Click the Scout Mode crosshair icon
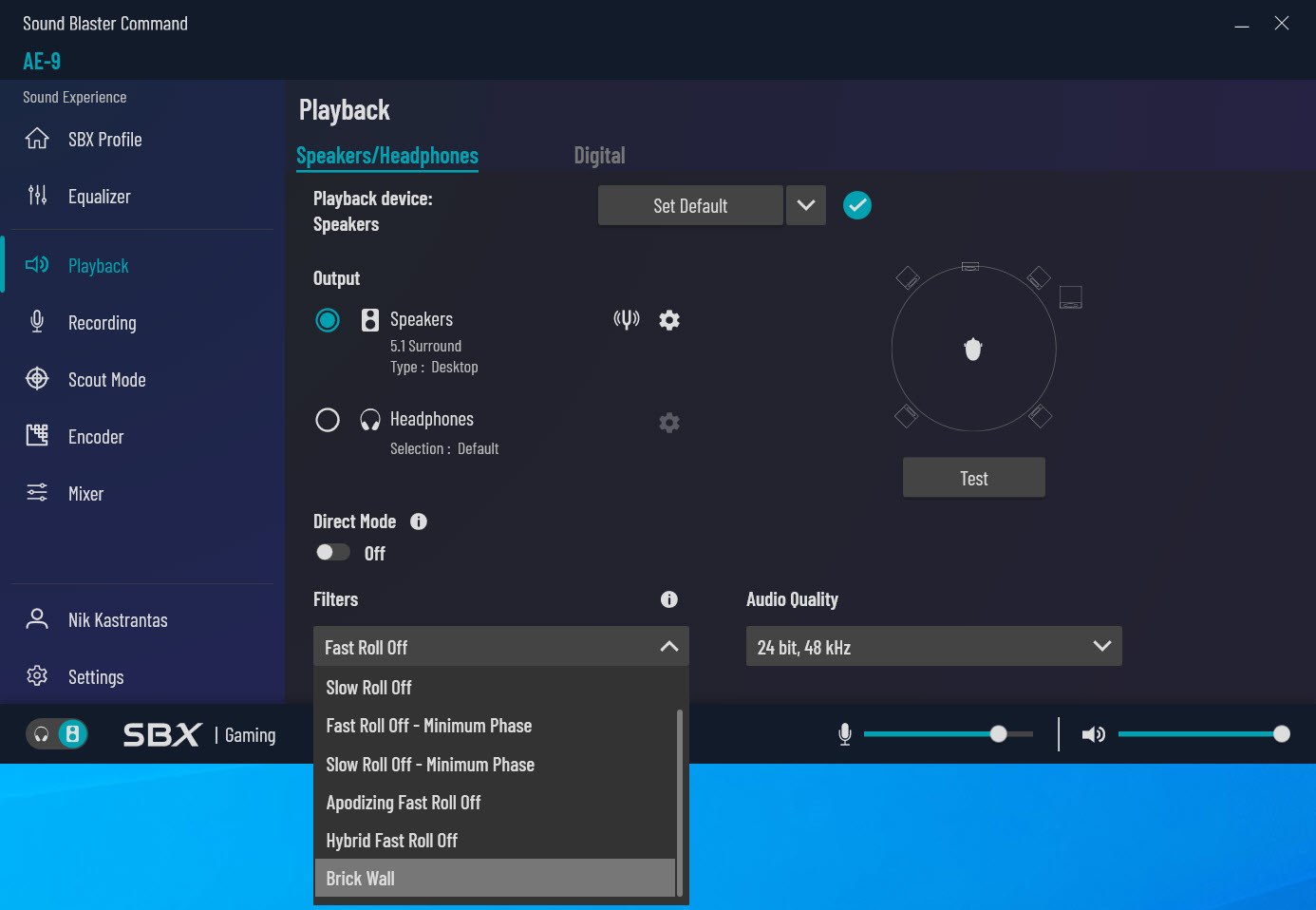1316x910 pixels. click(37, 379)
